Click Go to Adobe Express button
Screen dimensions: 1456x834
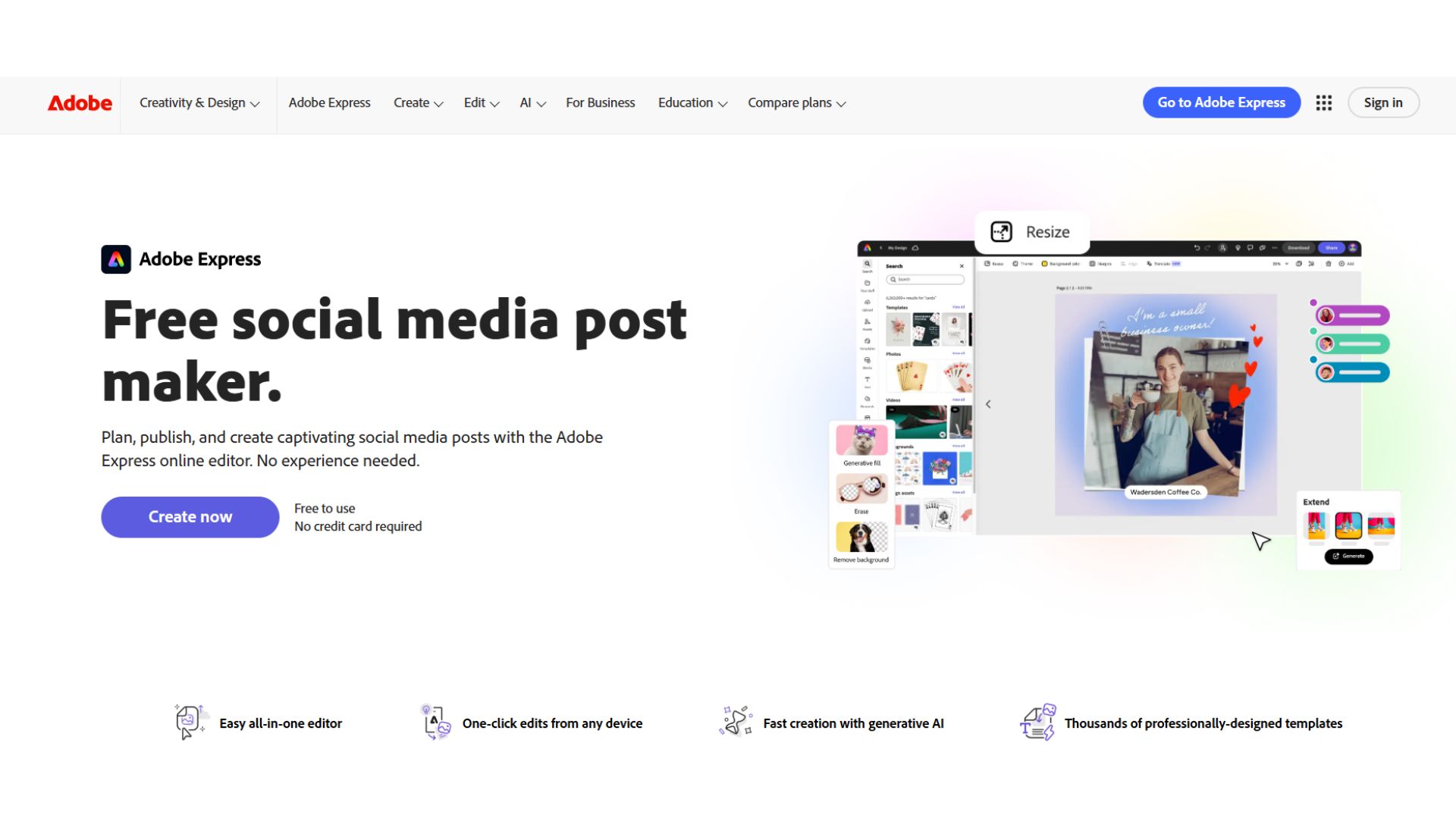[x=1221, y=102]
